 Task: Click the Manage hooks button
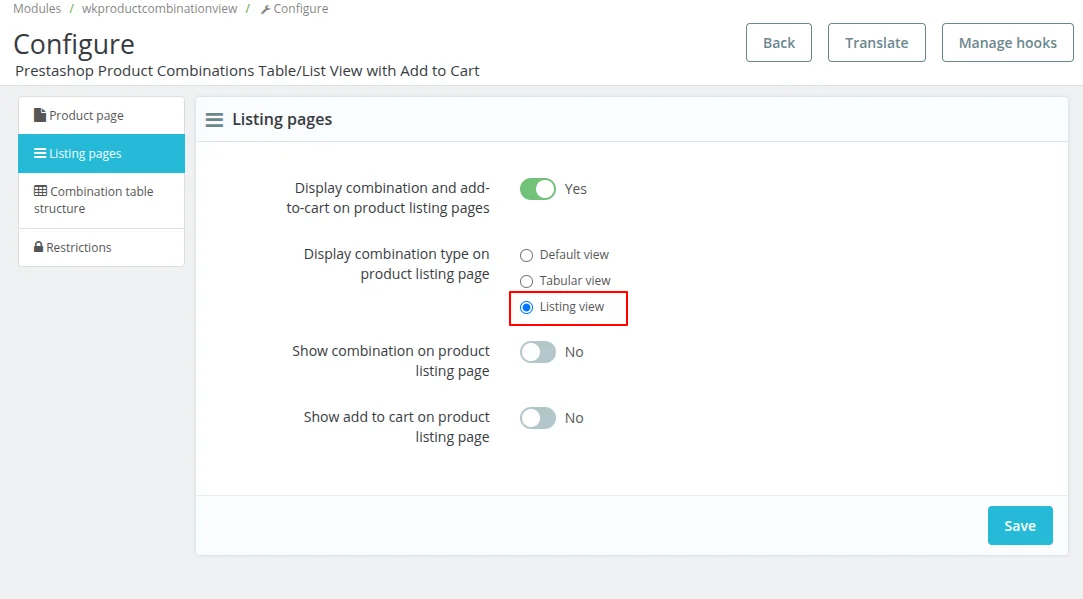(1007, 43)
